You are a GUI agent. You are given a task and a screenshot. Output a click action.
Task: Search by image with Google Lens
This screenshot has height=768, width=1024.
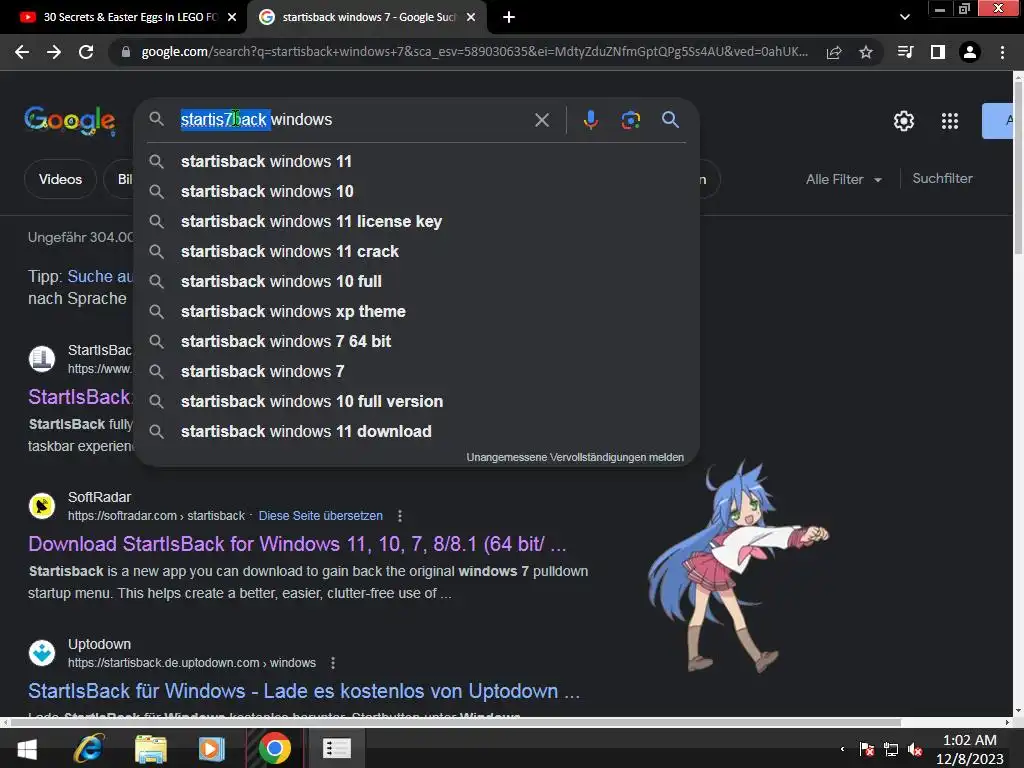point(631,120)
